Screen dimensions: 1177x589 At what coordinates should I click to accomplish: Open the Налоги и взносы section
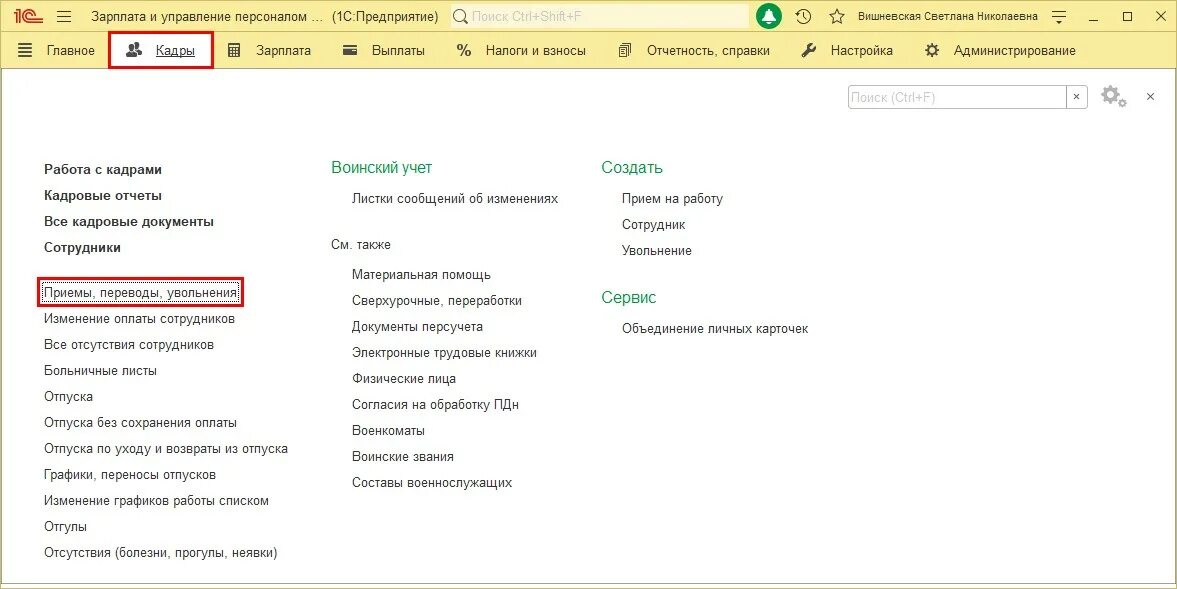coord(535,50)
